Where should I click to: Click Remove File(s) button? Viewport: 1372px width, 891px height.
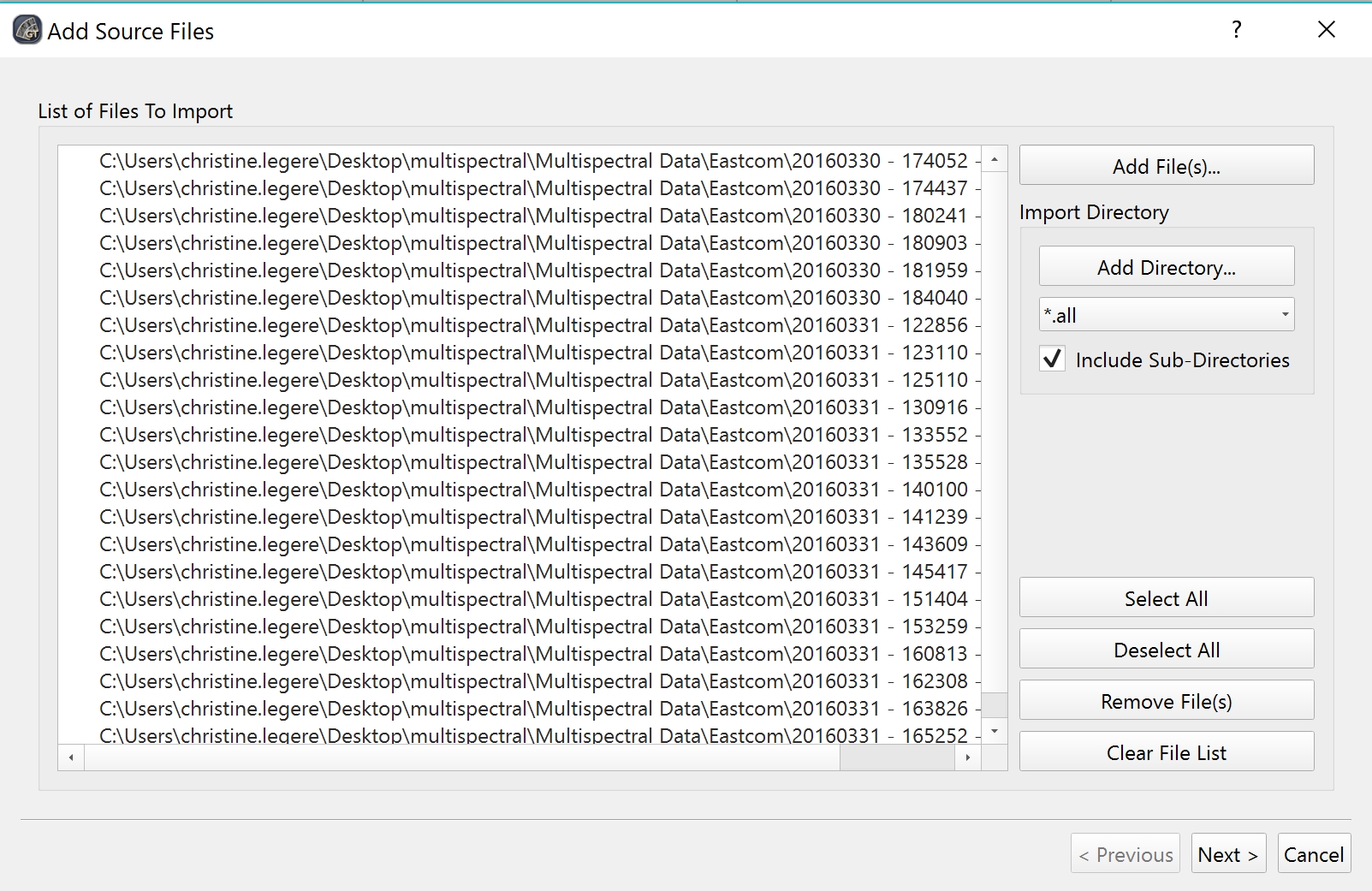(1167, 700)
